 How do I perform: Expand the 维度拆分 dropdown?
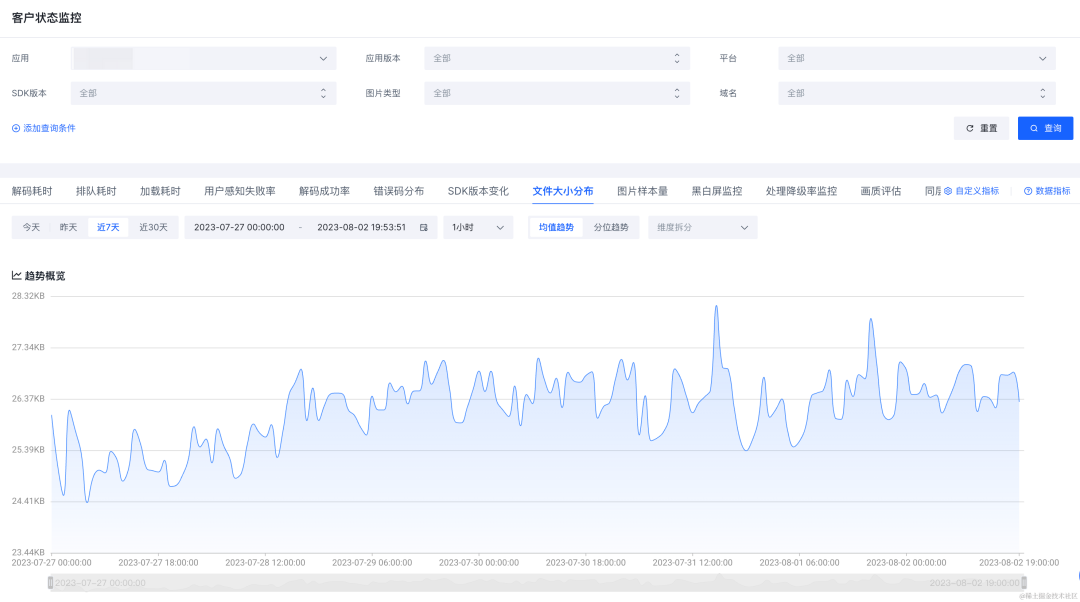pos(703,227)
